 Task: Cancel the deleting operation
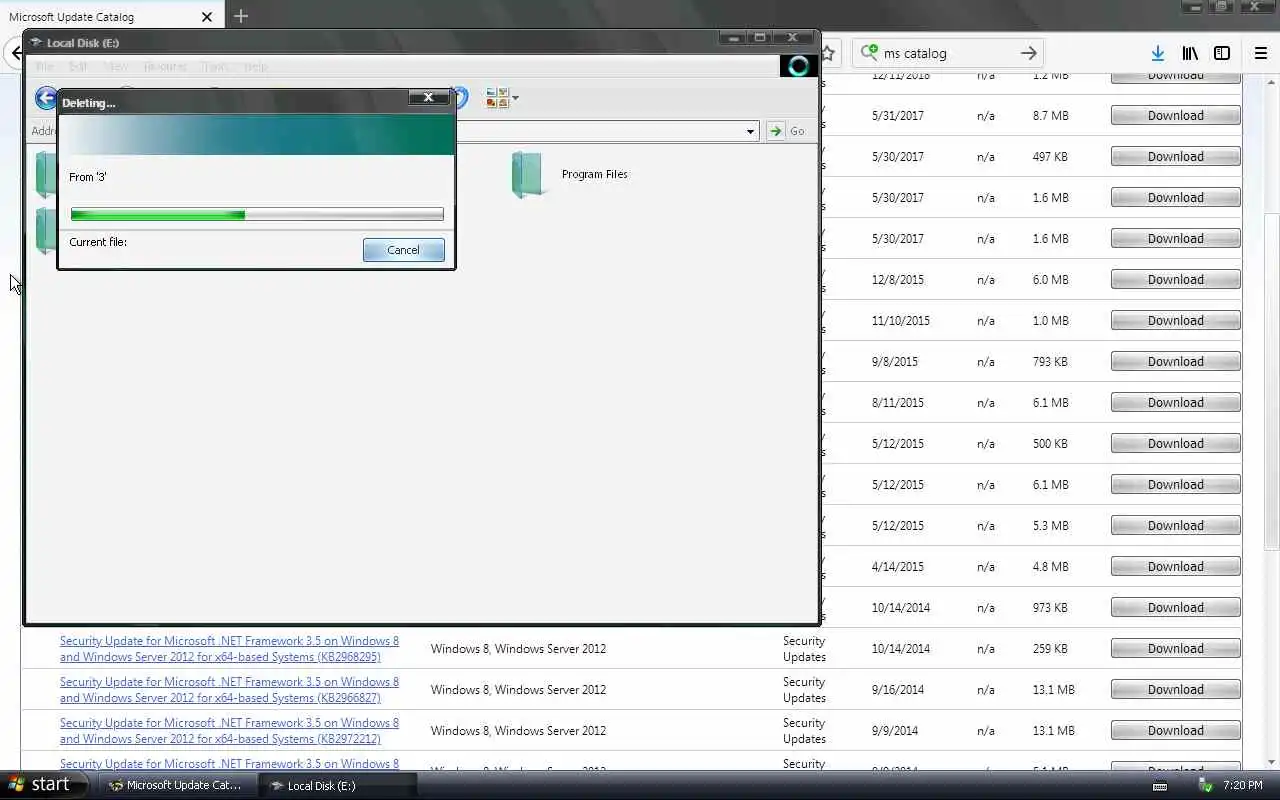click(x=403, y=250)
